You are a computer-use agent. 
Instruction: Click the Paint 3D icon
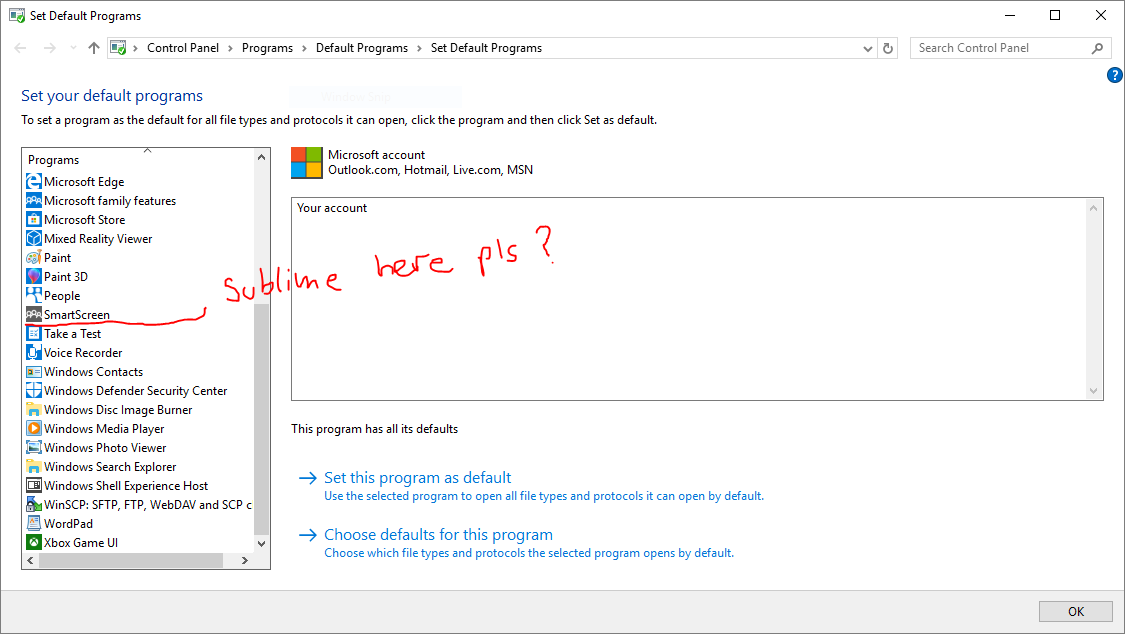[x=34, y=277]
